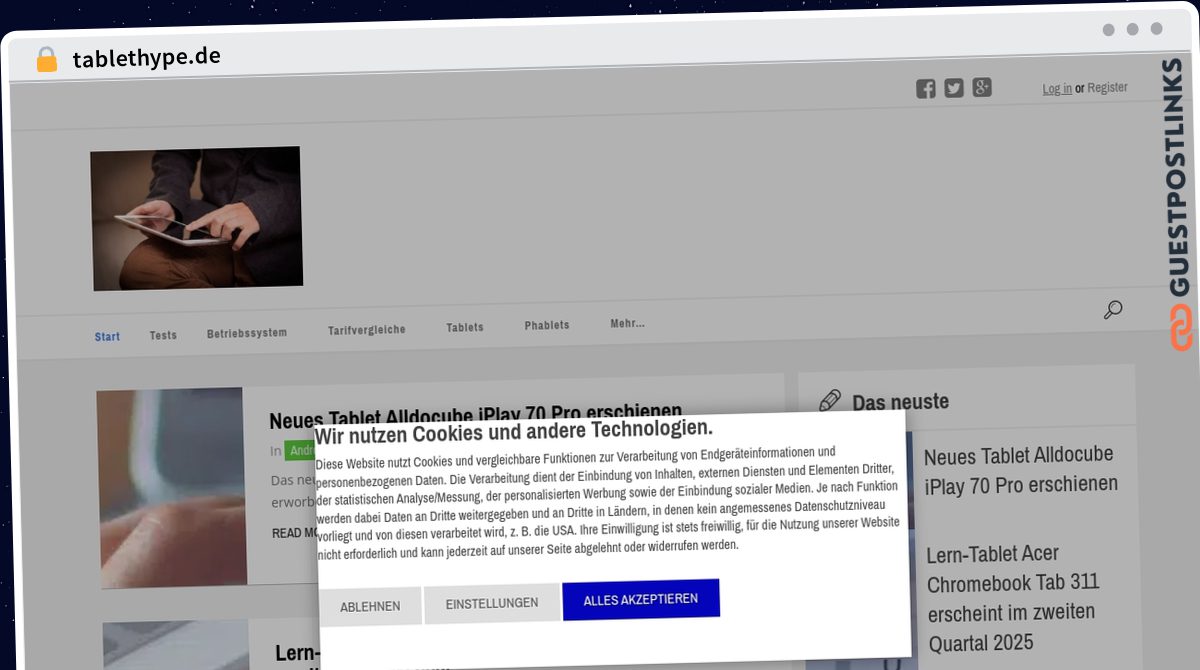Click the Guestpostlinks chain logo
Image resolution: width=1200 pixels, height=670 pixels.
tap(1181, 328)
